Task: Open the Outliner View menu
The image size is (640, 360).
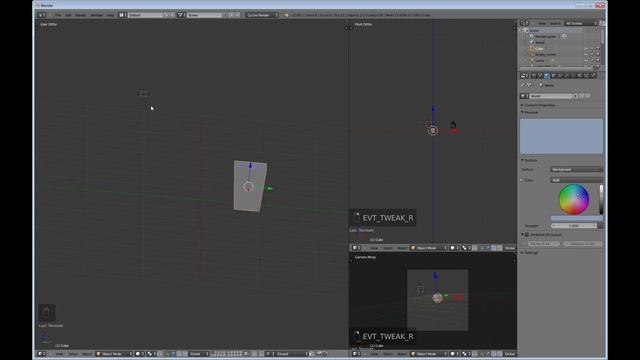Action: click(x=542, y=23)
